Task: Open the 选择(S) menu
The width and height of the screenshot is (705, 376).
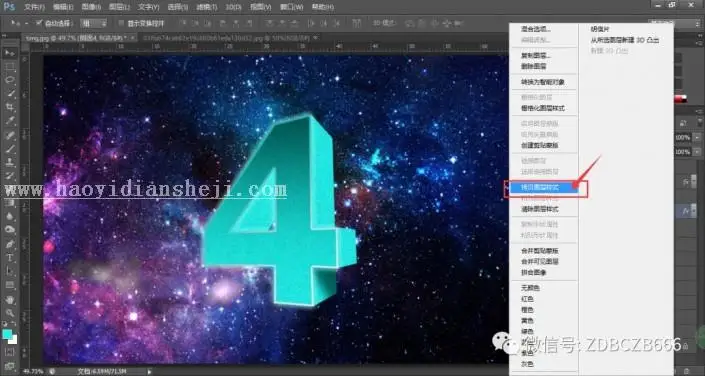Action: (178, 7)
